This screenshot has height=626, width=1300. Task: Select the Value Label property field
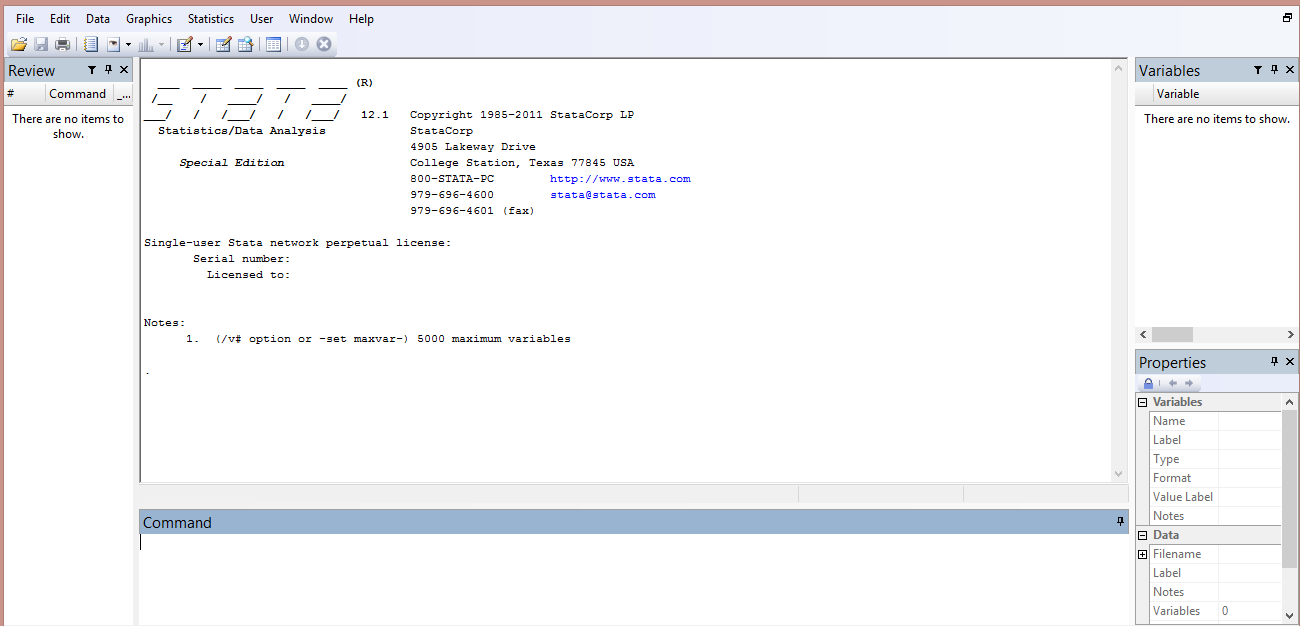tap(1249, 497)
